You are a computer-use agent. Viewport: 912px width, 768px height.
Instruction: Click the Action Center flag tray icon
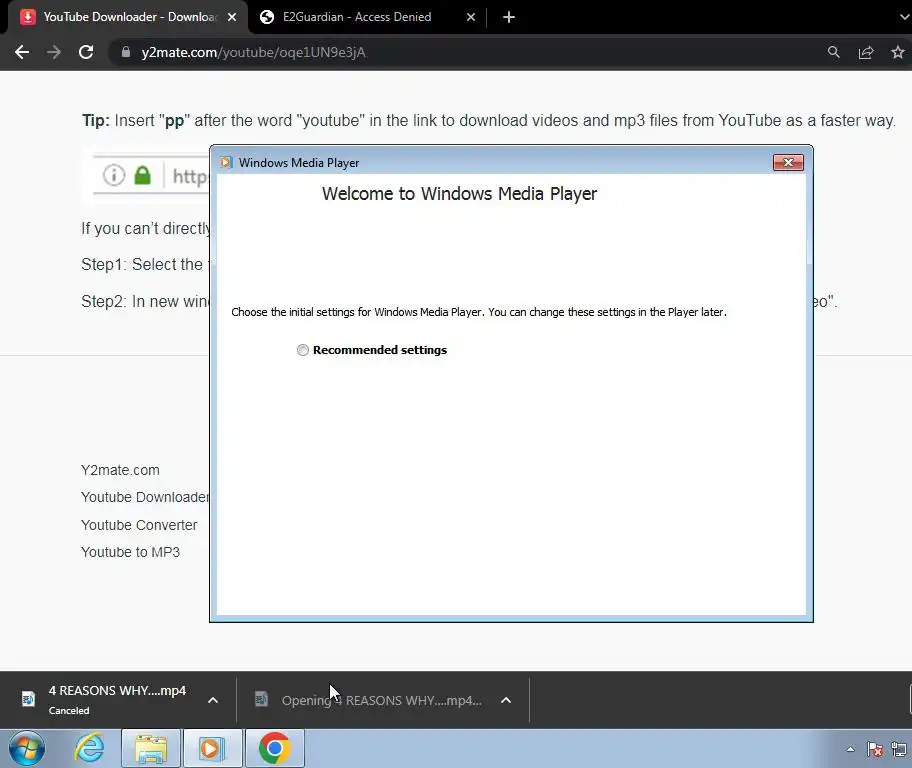[x=874, y=749]
